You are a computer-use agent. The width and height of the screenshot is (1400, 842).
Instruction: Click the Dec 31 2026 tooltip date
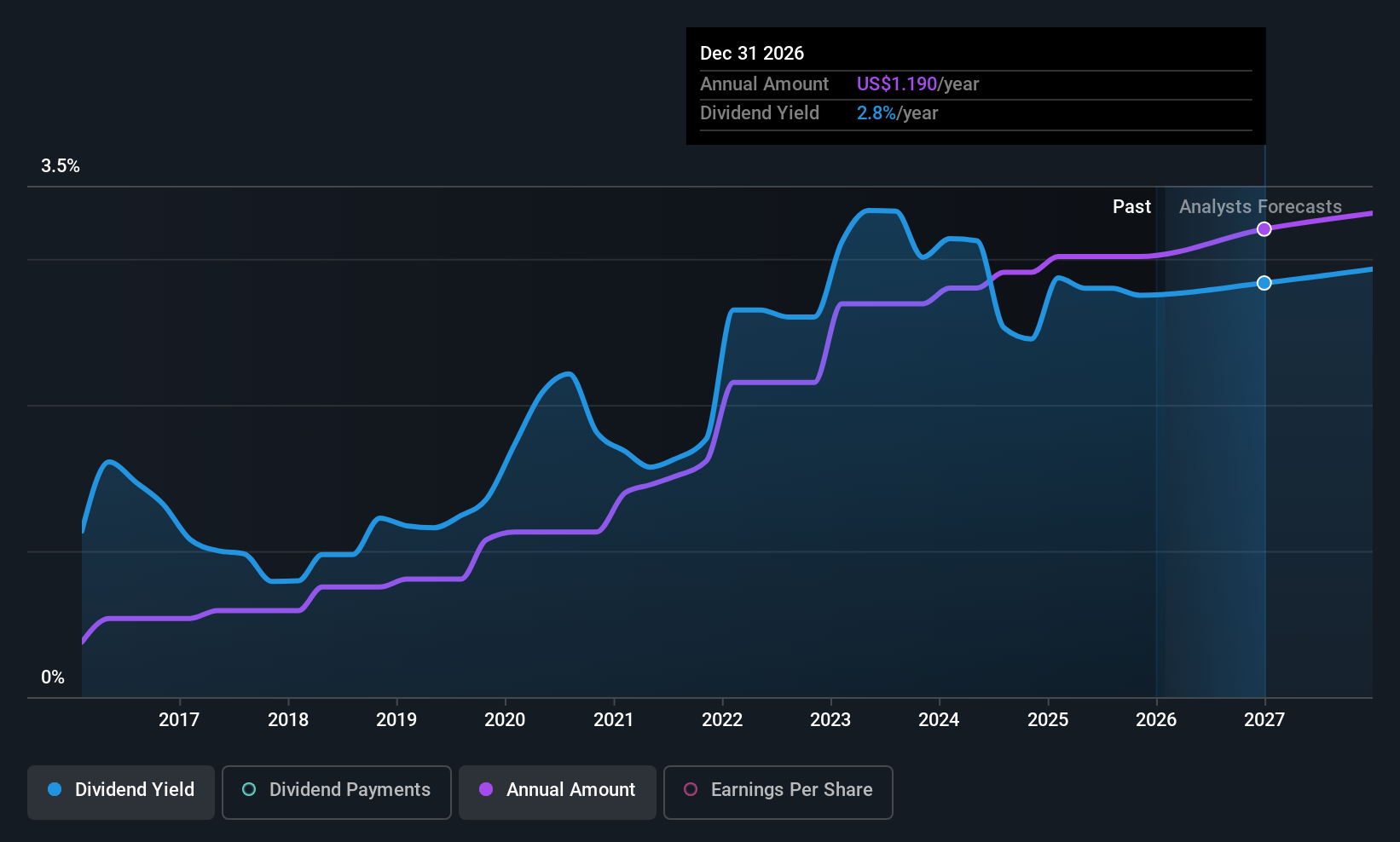752,54
